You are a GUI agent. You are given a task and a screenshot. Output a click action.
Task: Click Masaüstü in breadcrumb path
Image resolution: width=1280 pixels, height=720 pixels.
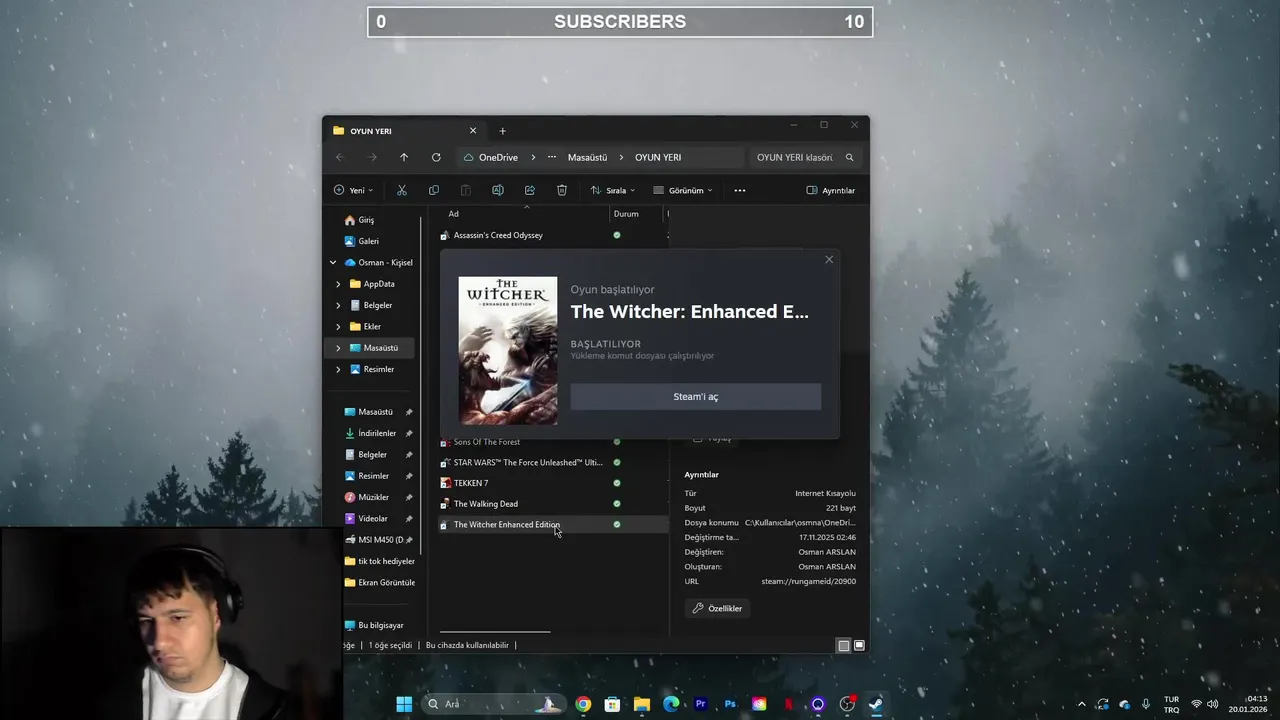click(x=587, y=157)
